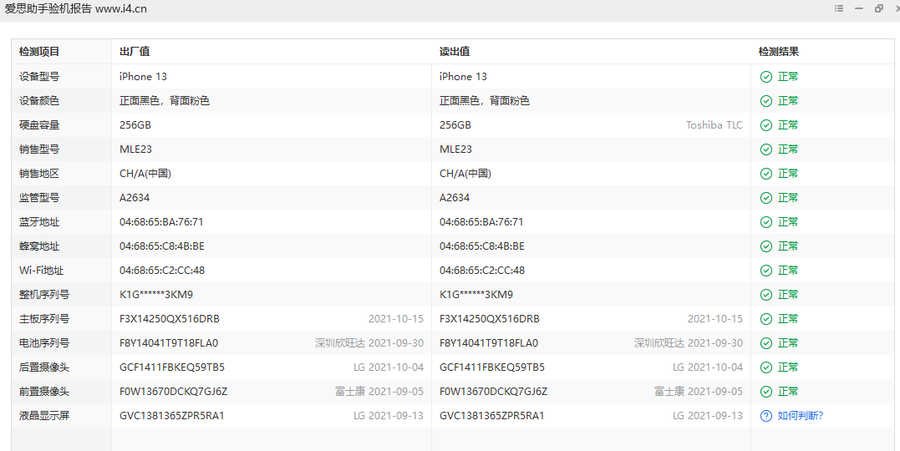
Task: Click the green check icon in 设备颜色 row
Action: coord(766,101)
